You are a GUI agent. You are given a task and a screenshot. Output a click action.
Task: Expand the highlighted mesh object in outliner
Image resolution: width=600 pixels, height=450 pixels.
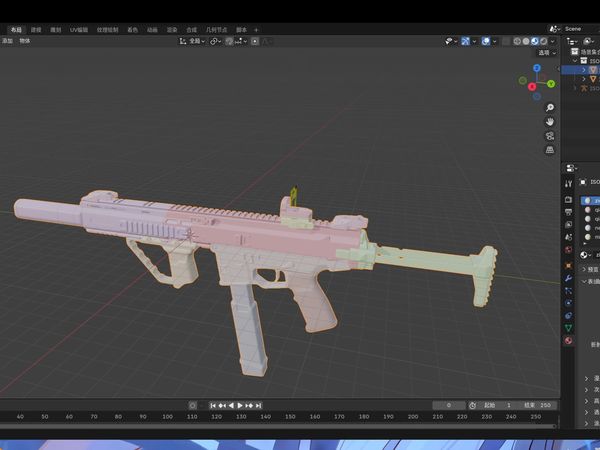[x=584, y=70]
